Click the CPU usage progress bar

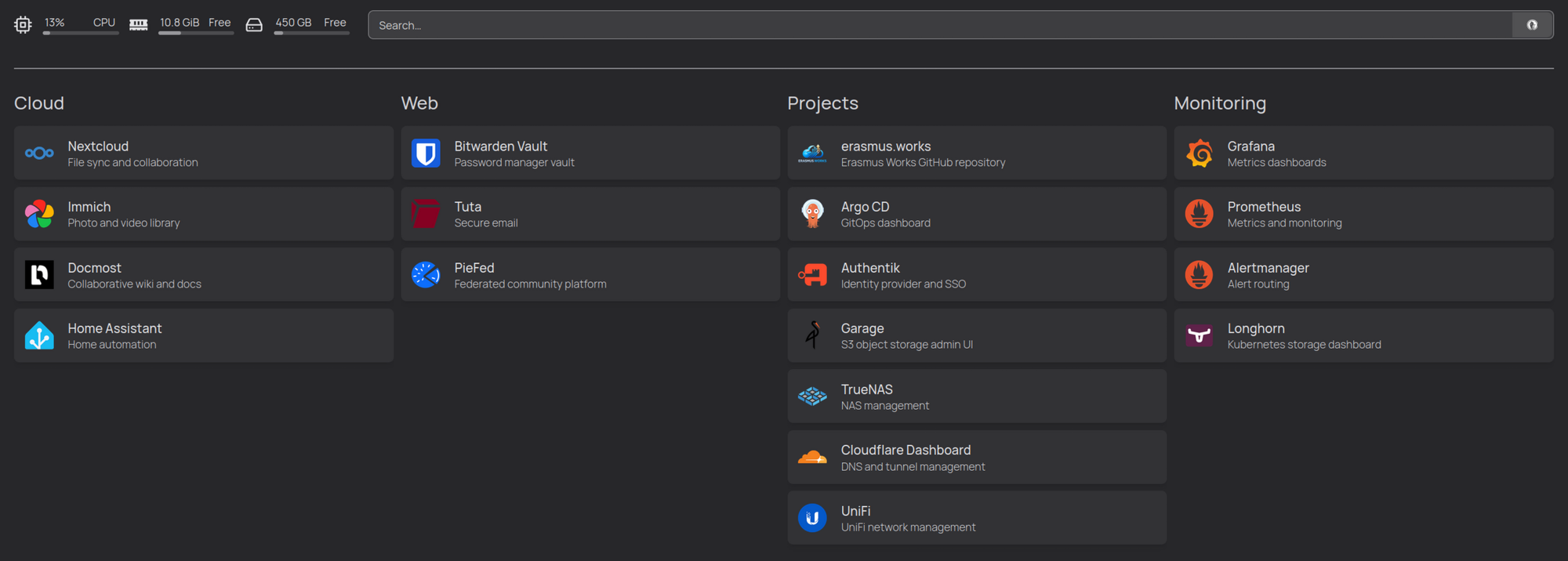click(x=81, y=34)
